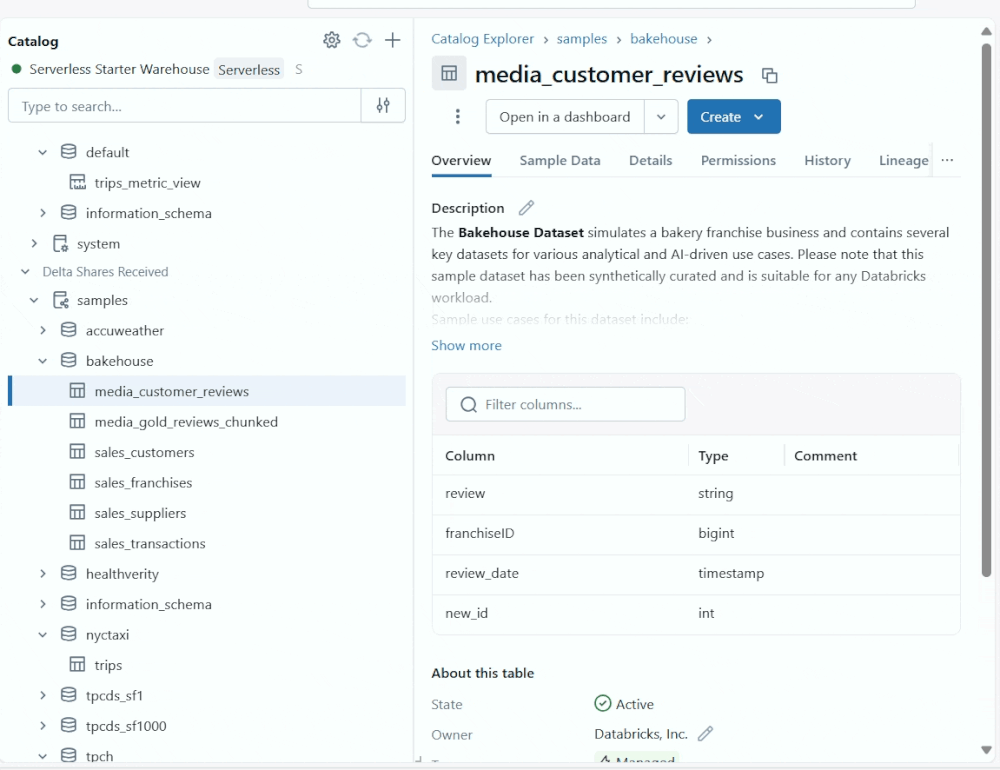1000x770 pixels.
Task: Open the Create dropdown button
Action: 733,117
